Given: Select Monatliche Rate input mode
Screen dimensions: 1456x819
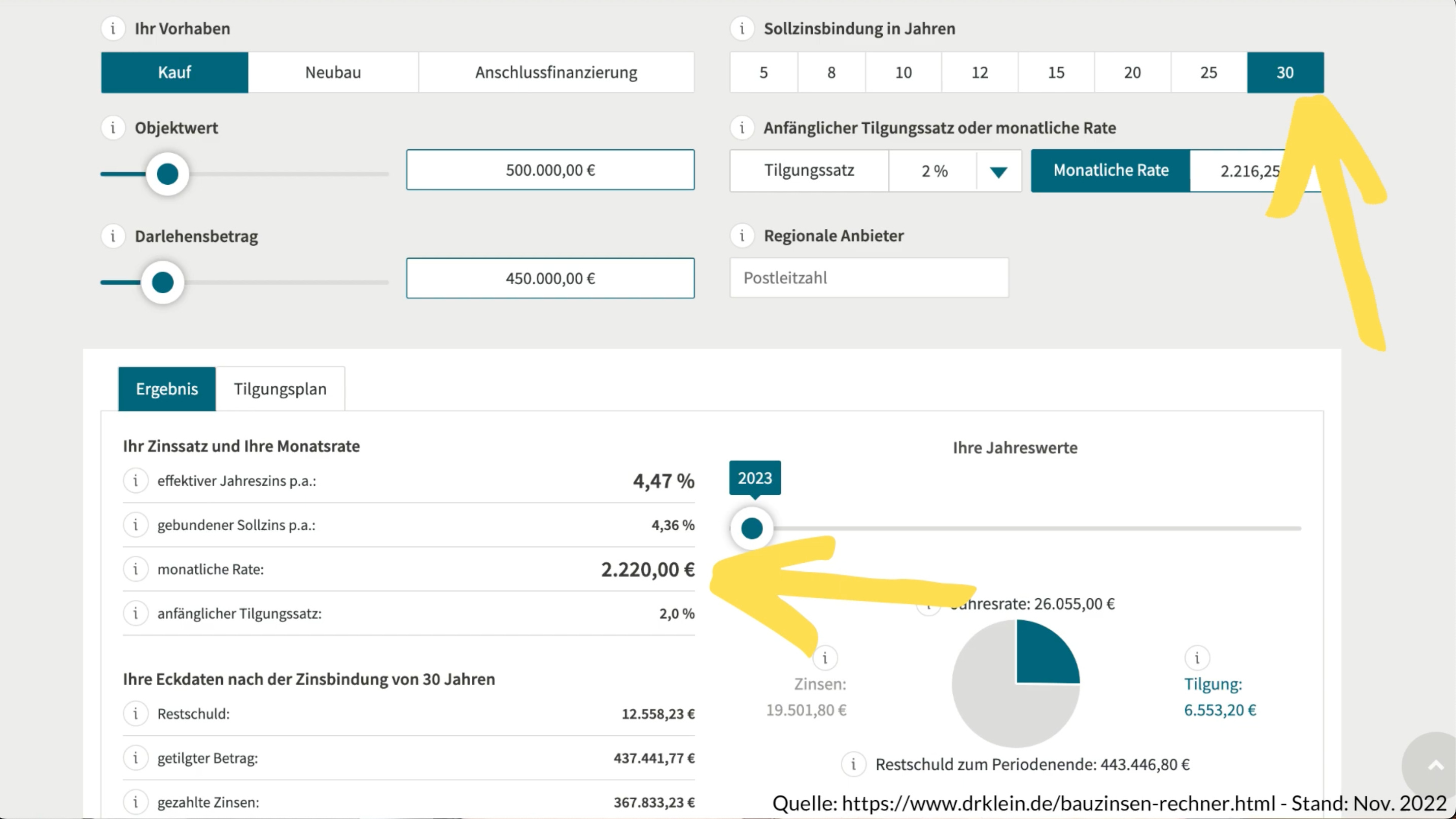Looking at the screenshot, I should tap(1111, 170).
